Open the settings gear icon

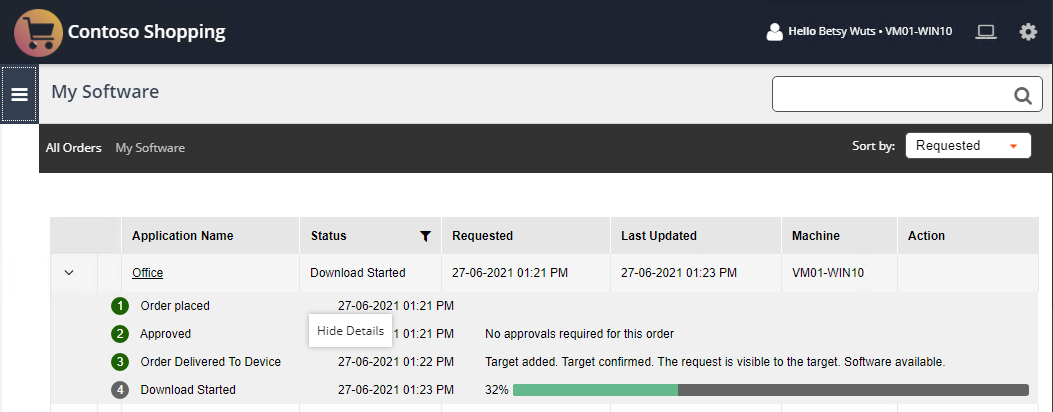[1028, 32]
